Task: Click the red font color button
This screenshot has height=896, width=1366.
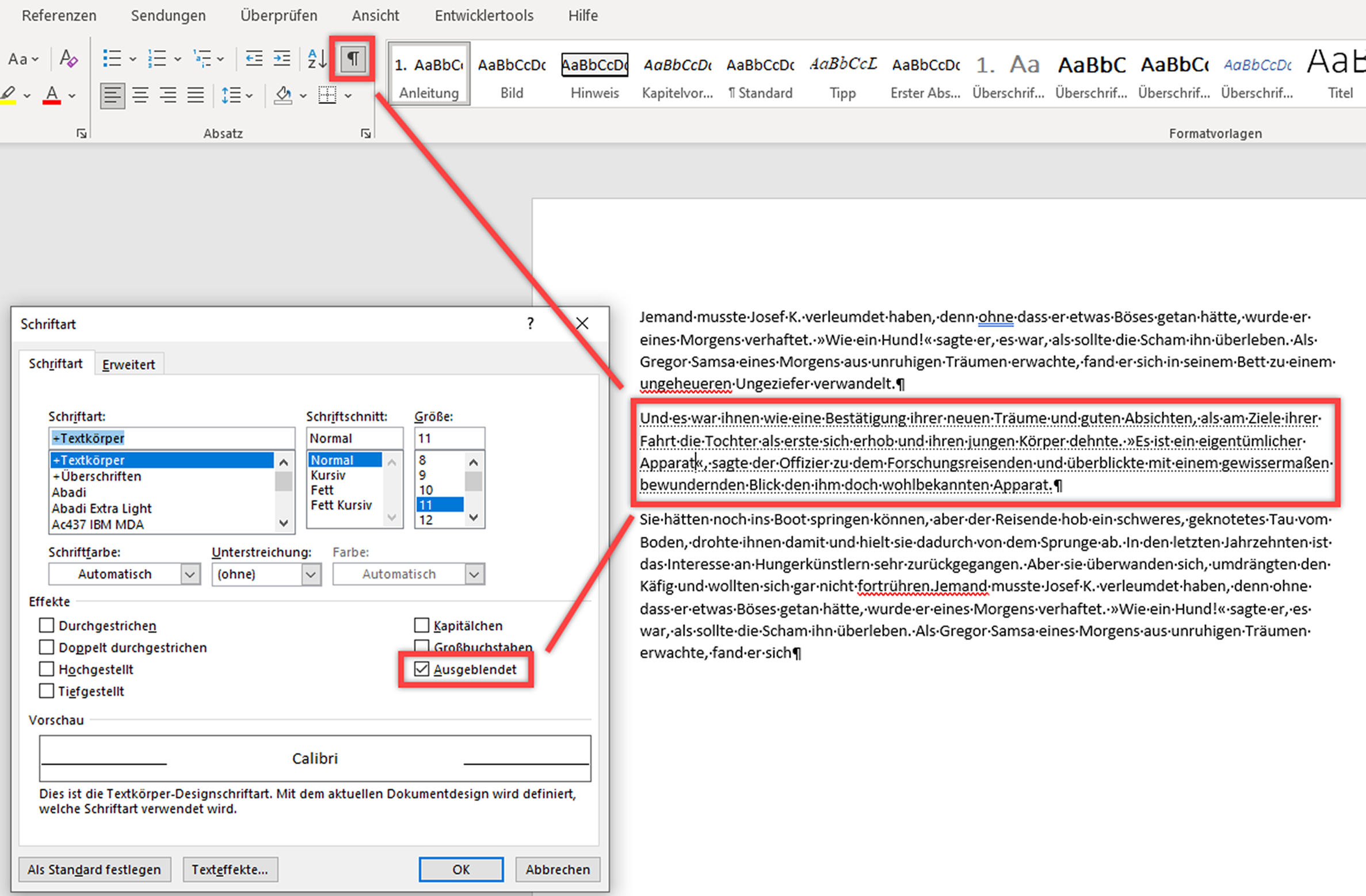Action: click(x=52, y=95)
